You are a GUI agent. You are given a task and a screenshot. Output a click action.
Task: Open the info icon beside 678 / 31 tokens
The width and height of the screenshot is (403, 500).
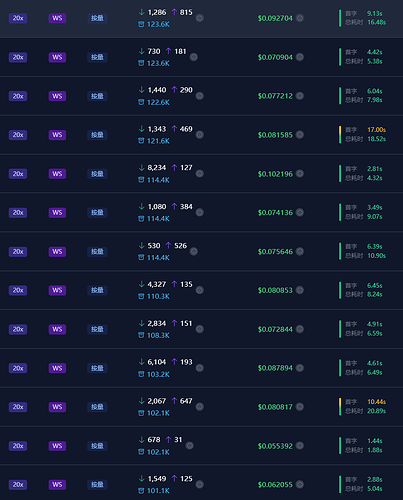[x=189, y=446]
